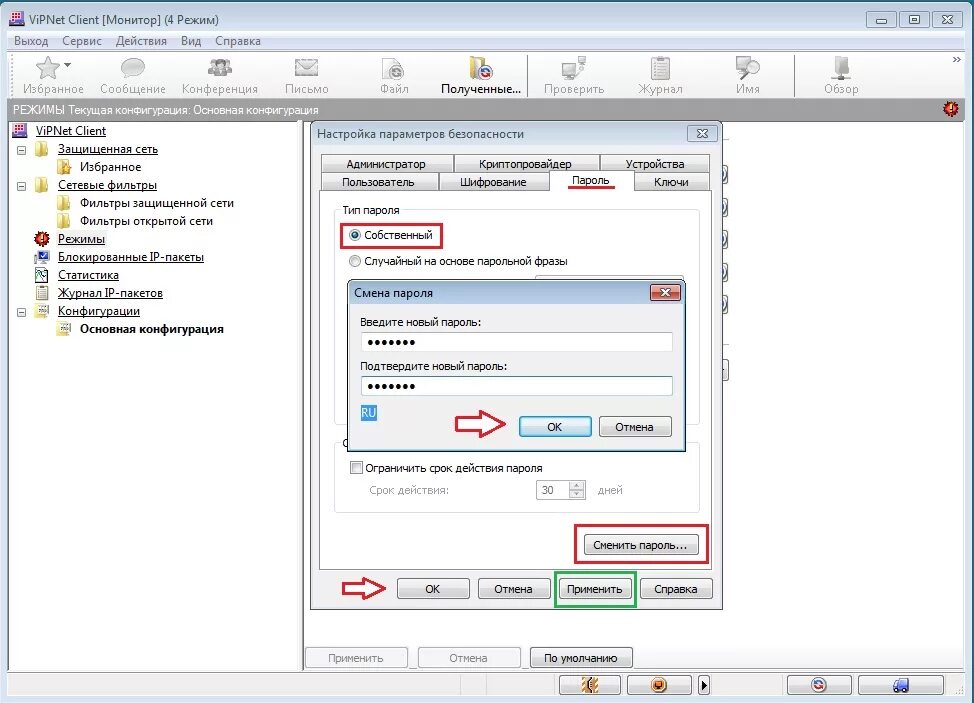Click Справка button in security settings dialog
This screenshot has width=974, height=703.
coord(676,589)
